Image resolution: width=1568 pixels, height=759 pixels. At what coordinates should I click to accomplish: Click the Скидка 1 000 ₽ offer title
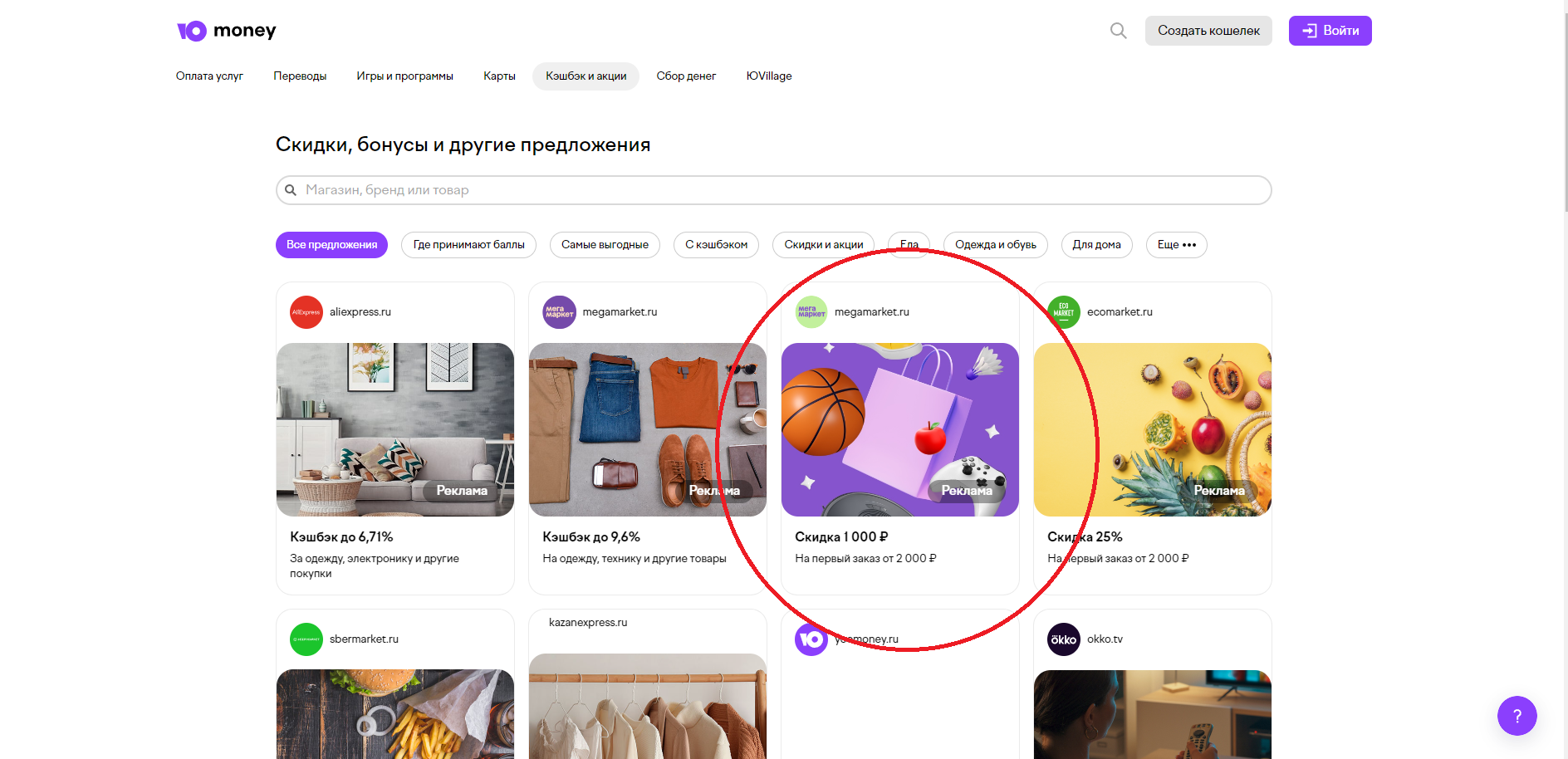click(x=841, y=537)
